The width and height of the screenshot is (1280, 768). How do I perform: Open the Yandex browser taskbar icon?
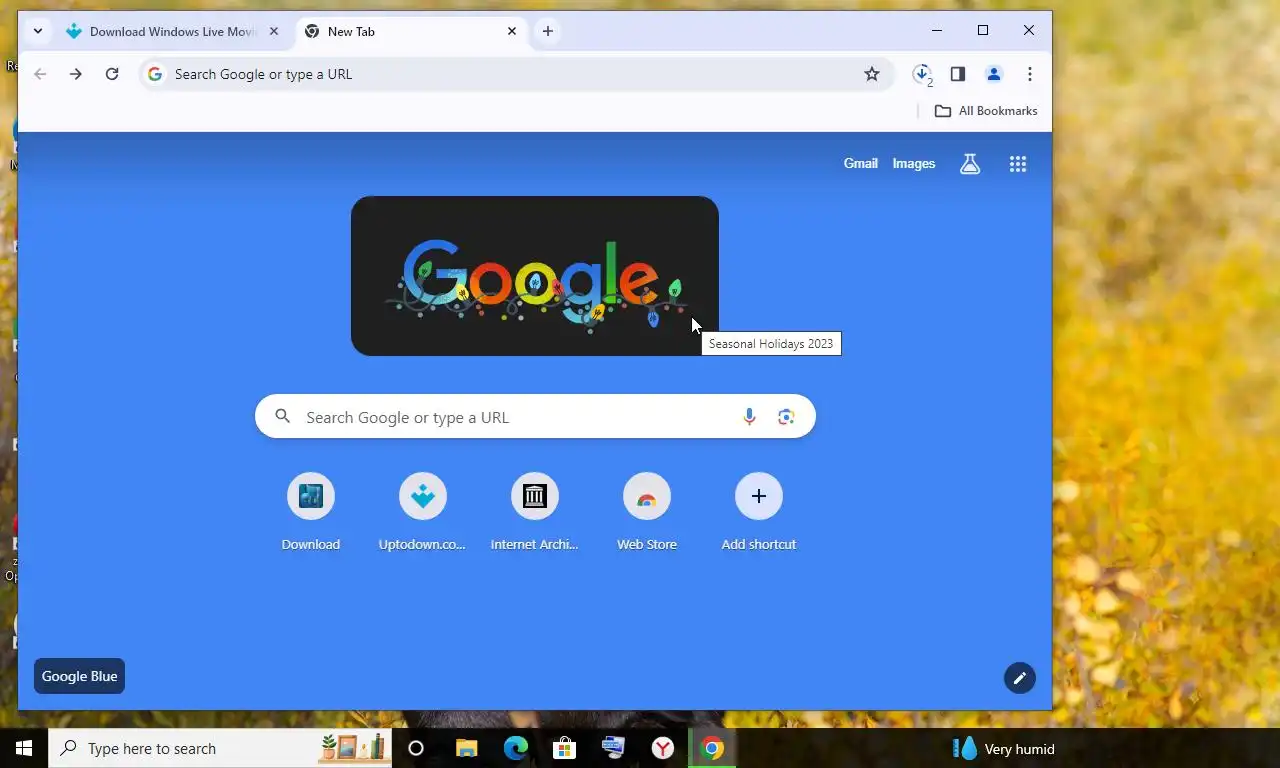coord(663,748)
